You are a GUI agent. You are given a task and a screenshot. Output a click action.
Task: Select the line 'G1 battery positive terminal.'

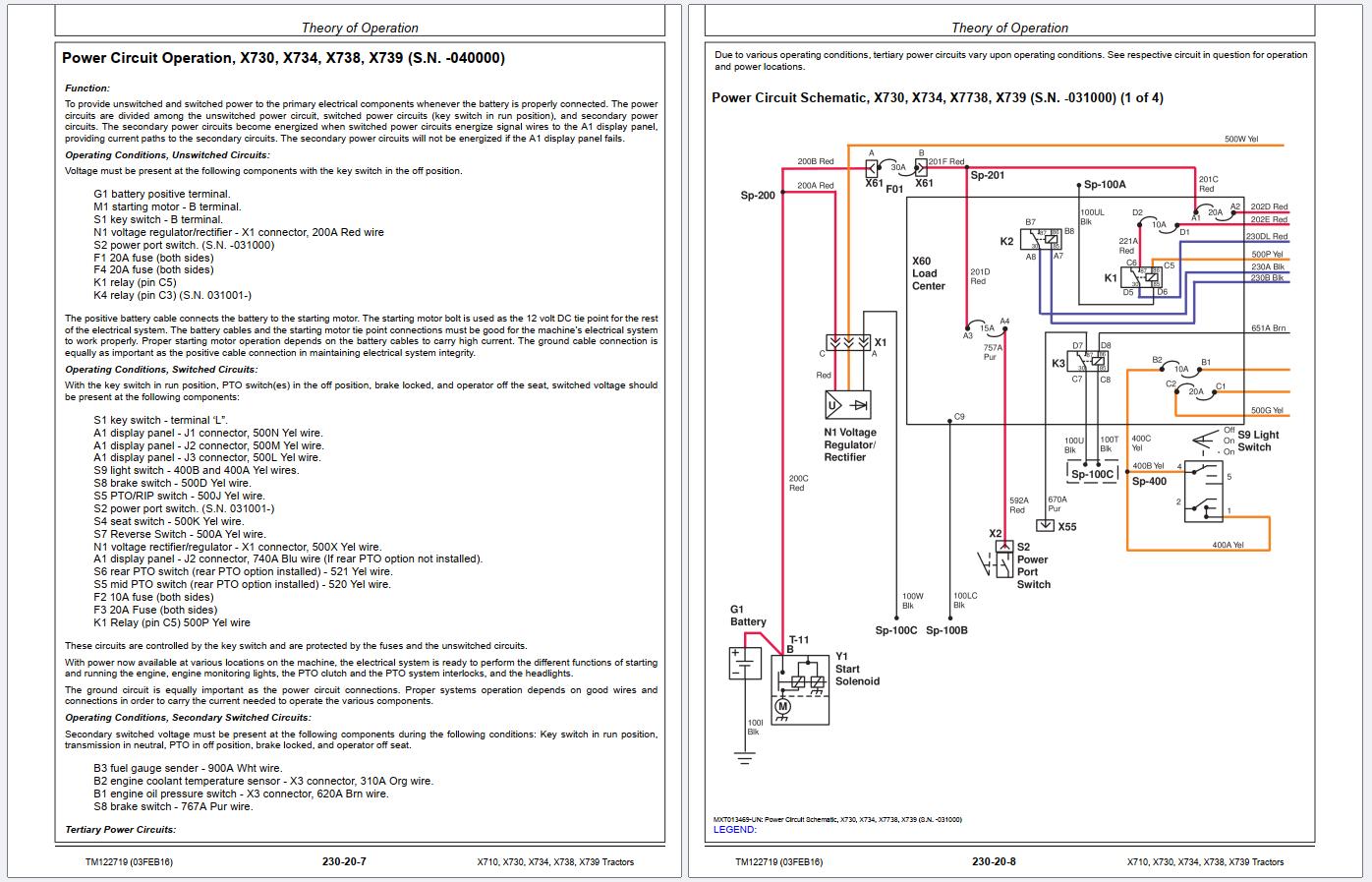(162, 195)
